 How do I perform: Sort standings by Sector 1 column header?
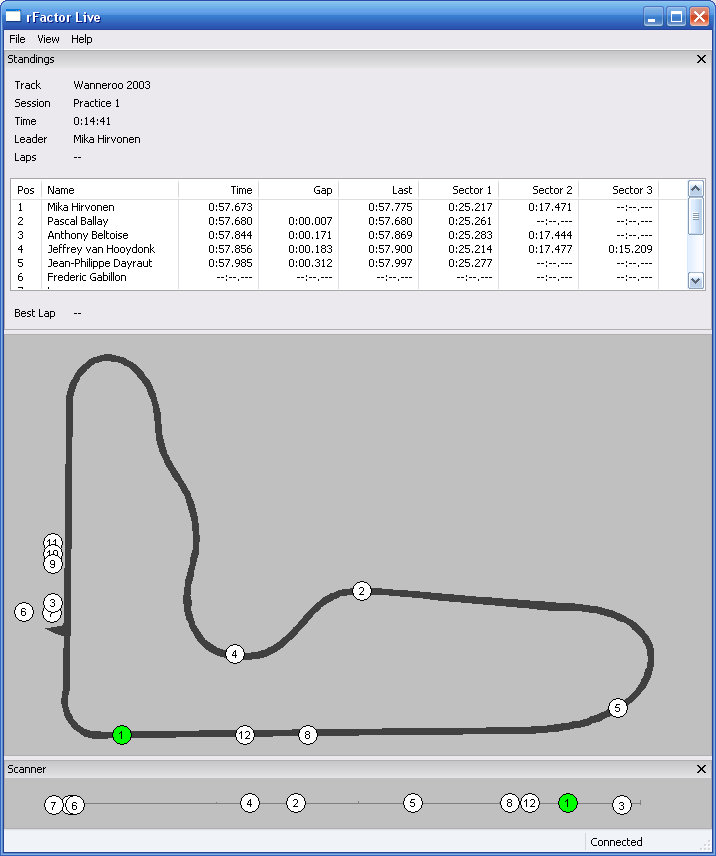[x=458, y=190]
